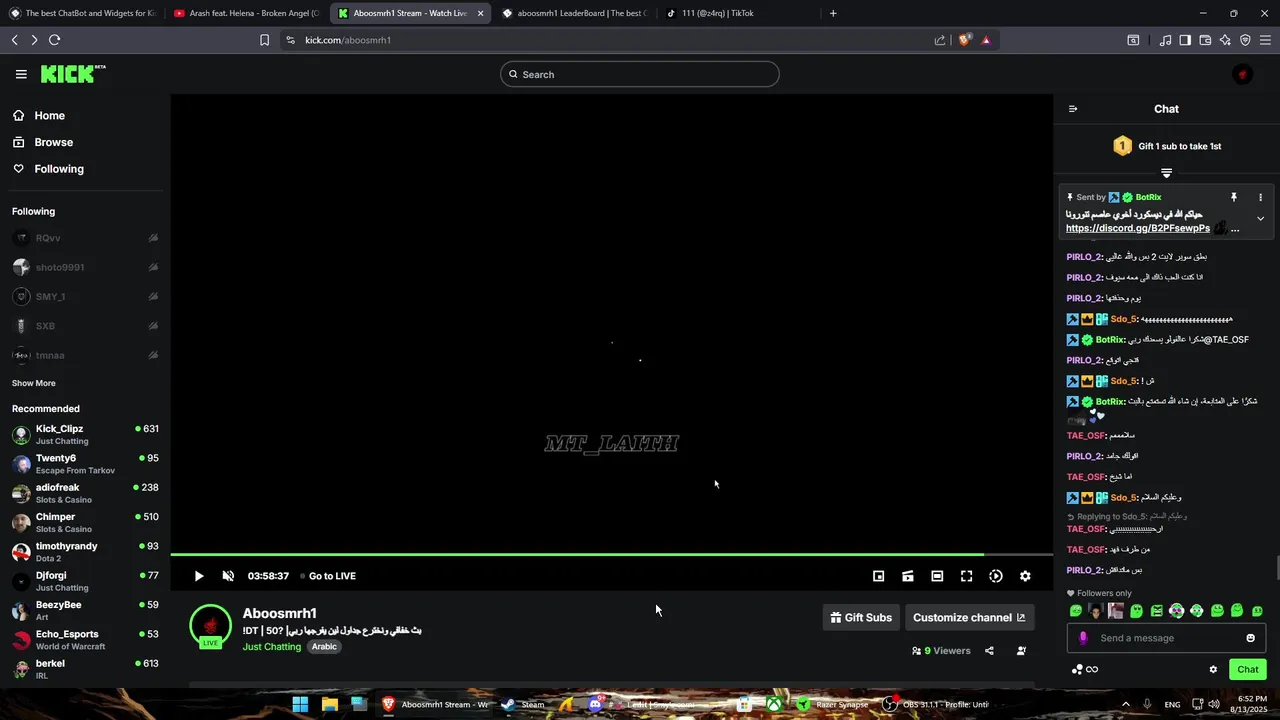
Task: Show hidden system tray icons
Action: pos(1126,704)
